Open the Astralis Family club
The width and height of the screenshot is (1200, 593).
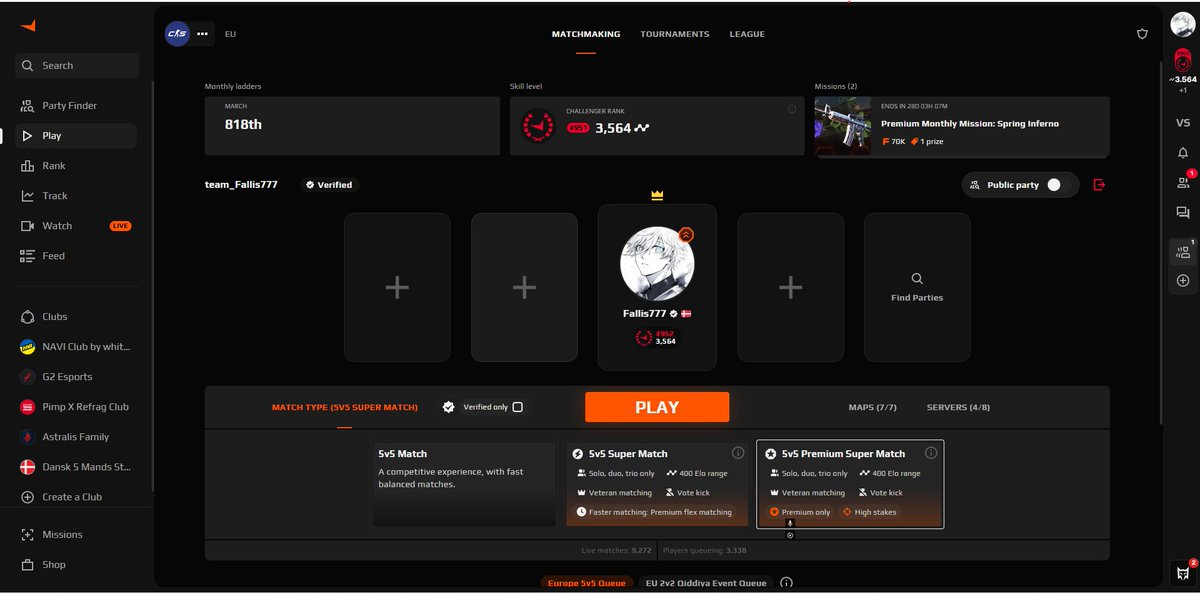[76, 437]
